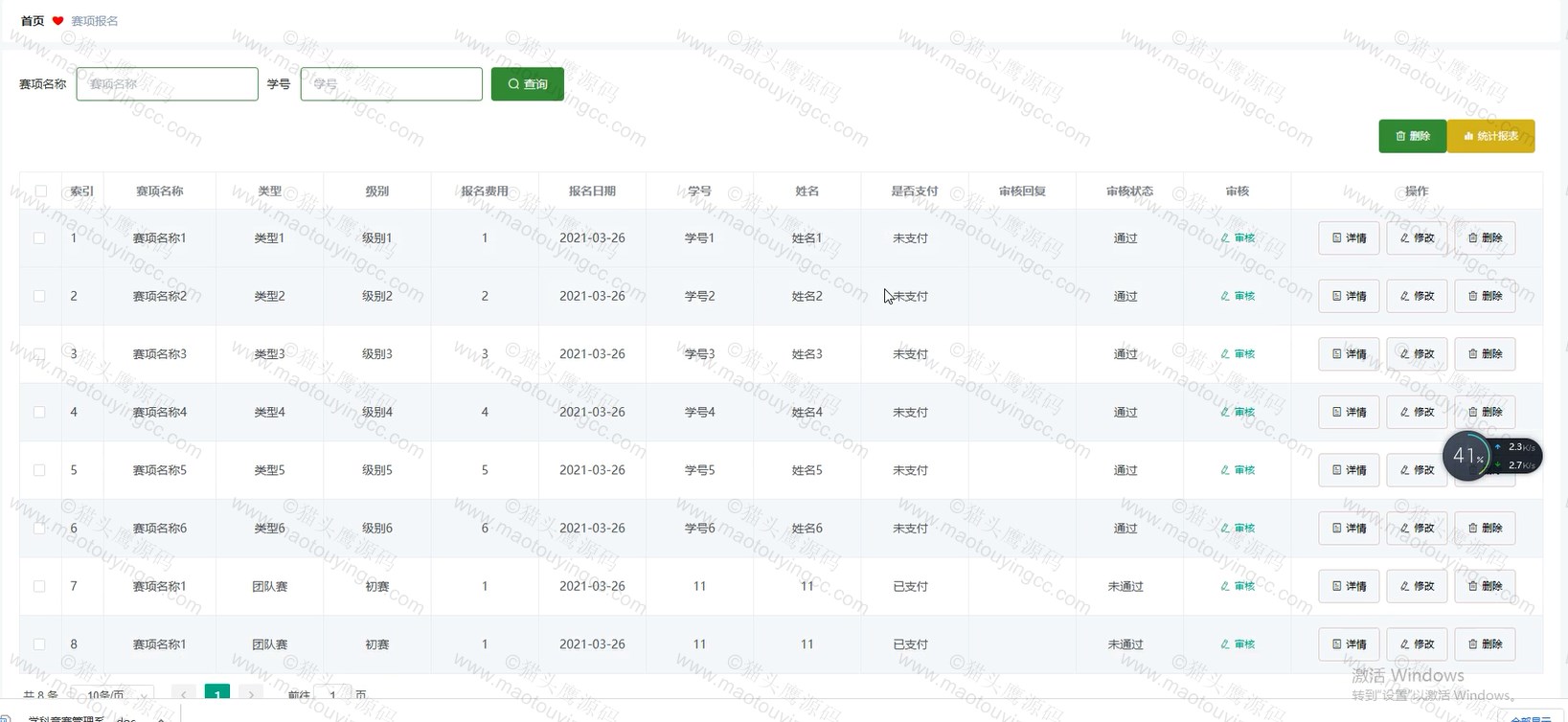Click 审核 for row 姓名4
Viewport: 1568px width, 722px height.
[1238, 412]
